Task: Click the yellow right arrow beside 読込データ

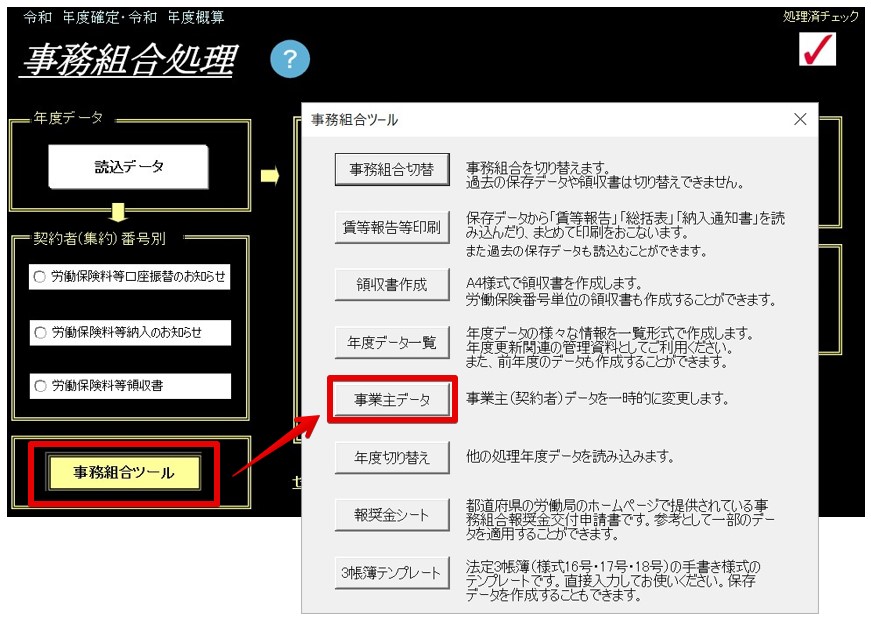Action: (270, 176)
